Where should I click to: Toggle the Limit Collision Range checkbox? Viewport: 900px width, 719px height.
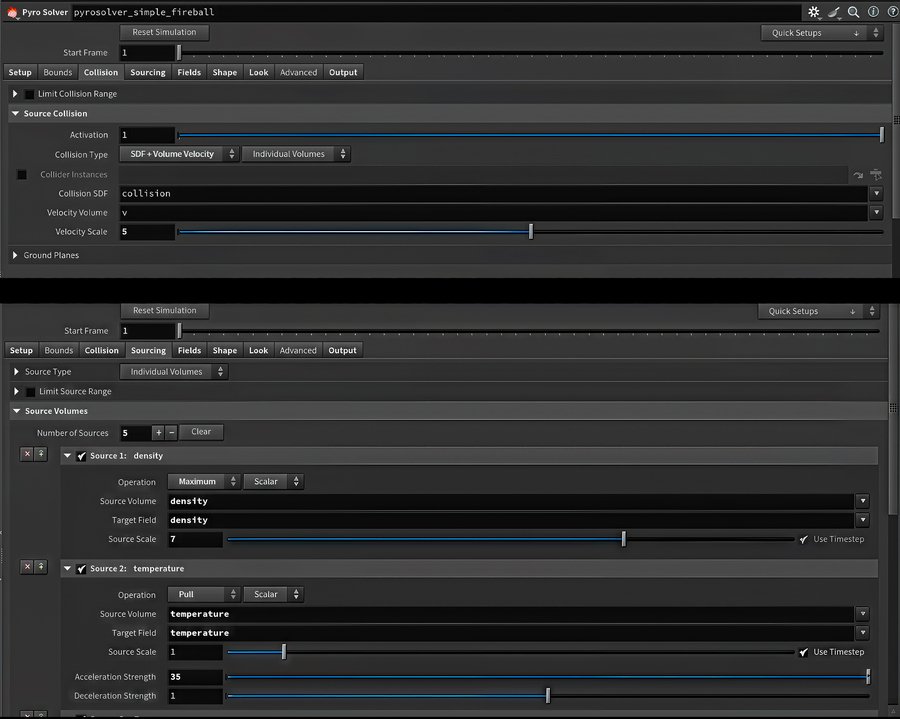pos(29,94)
